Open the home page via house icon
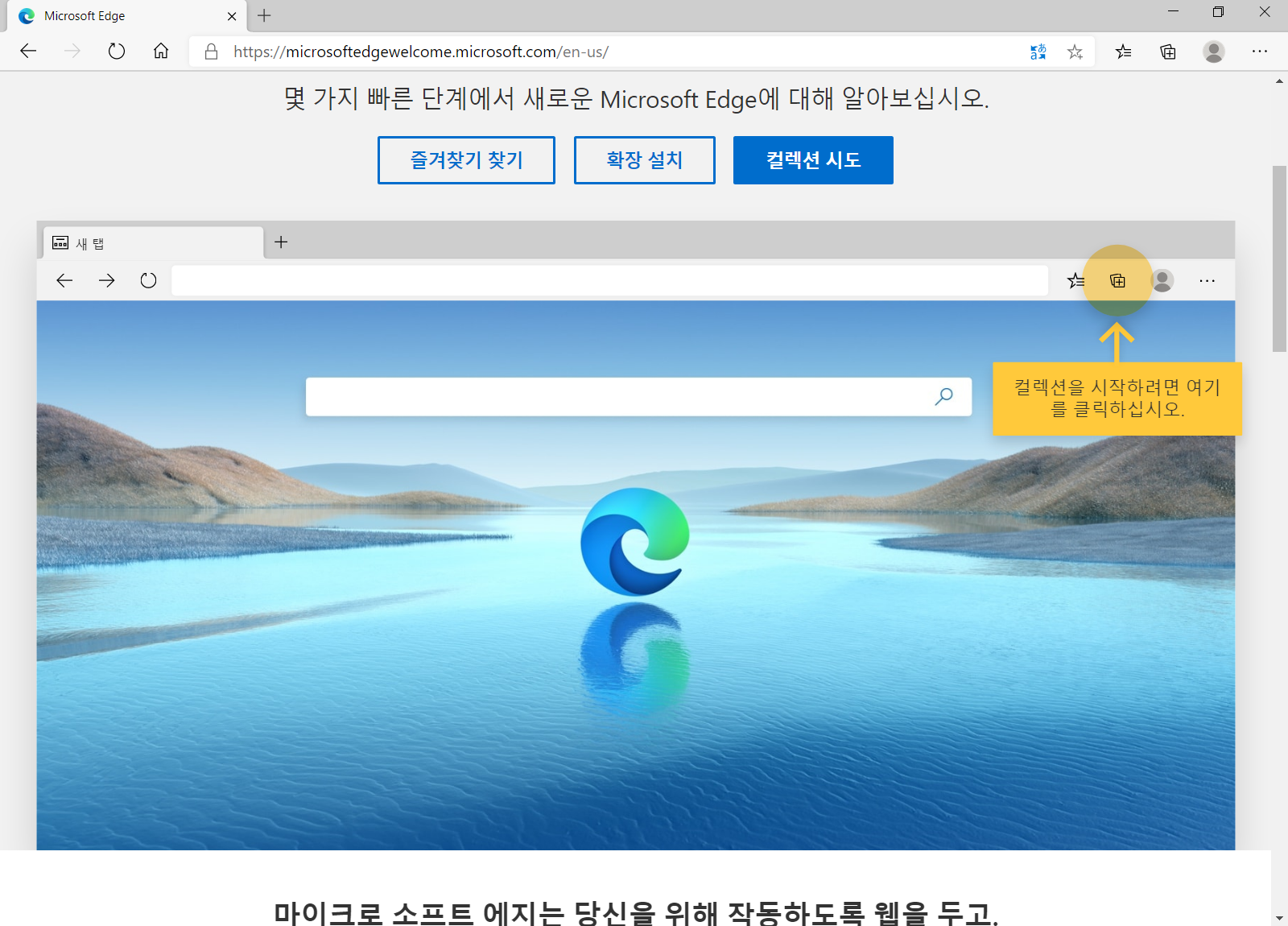This screenshot has height=926, width=1288. (x=161, y=52)
